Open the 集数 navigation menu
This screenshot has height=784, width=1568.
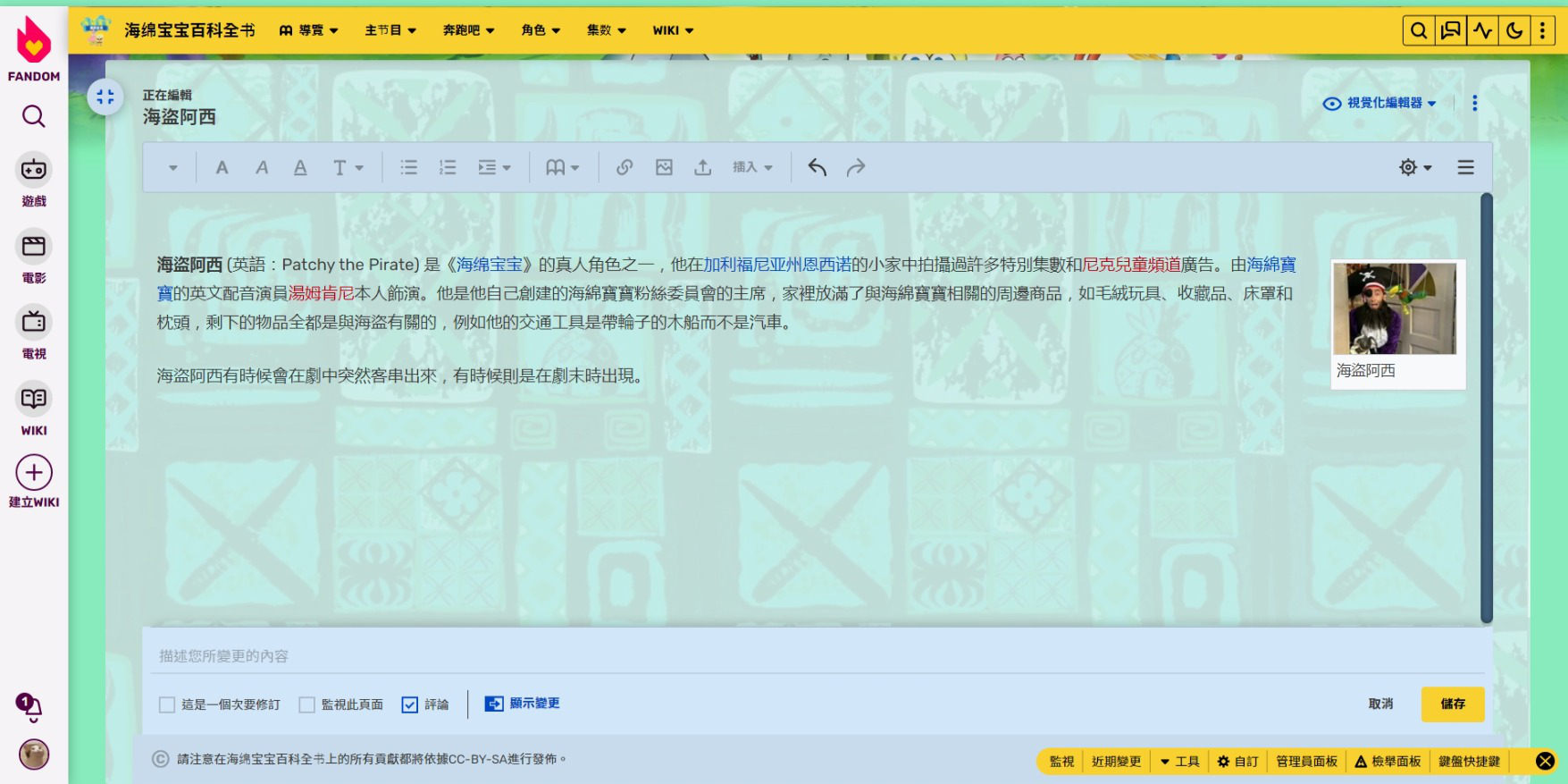click(607, 30)
